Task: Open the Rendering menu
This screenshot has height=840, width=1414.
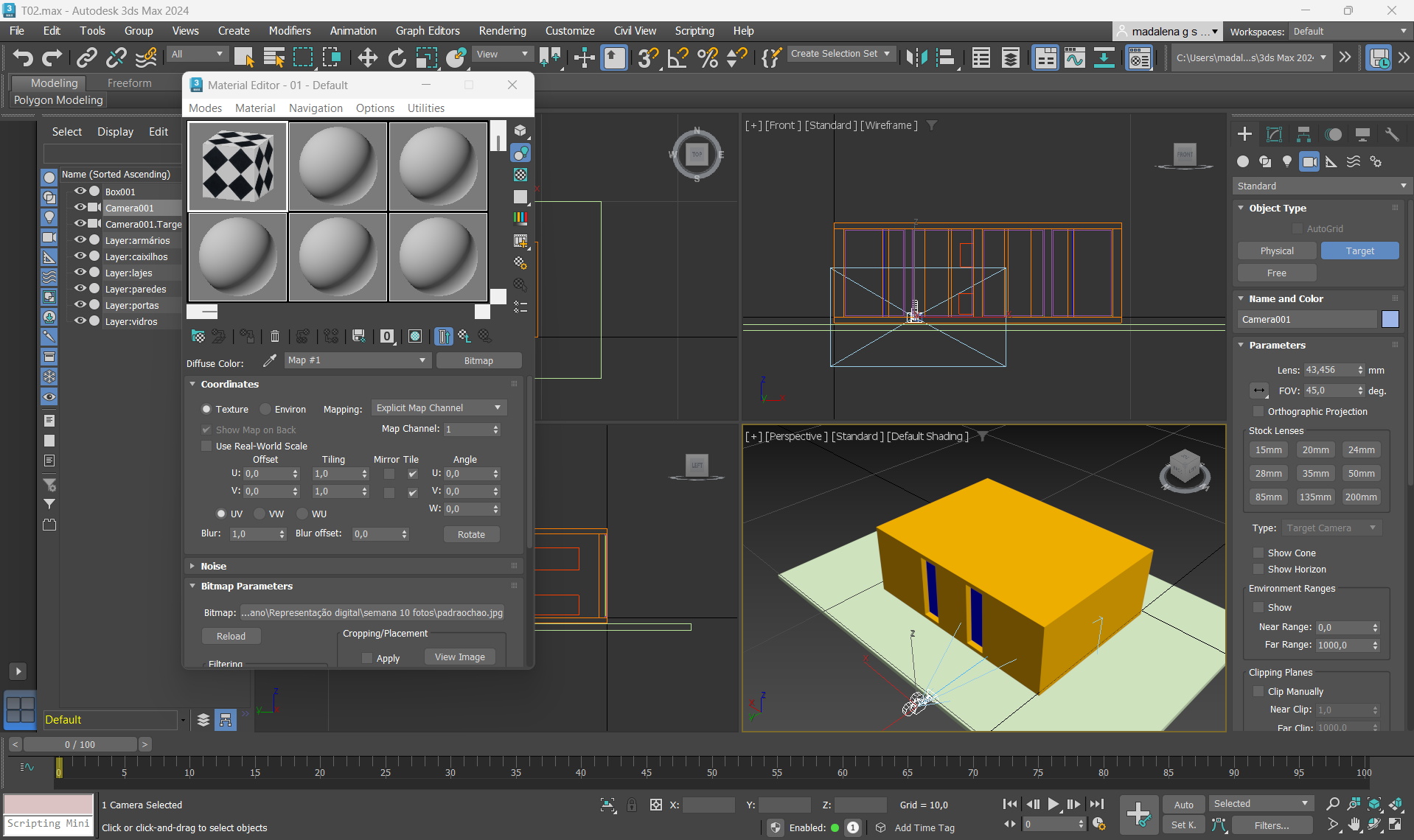Action: click(502, 31)
